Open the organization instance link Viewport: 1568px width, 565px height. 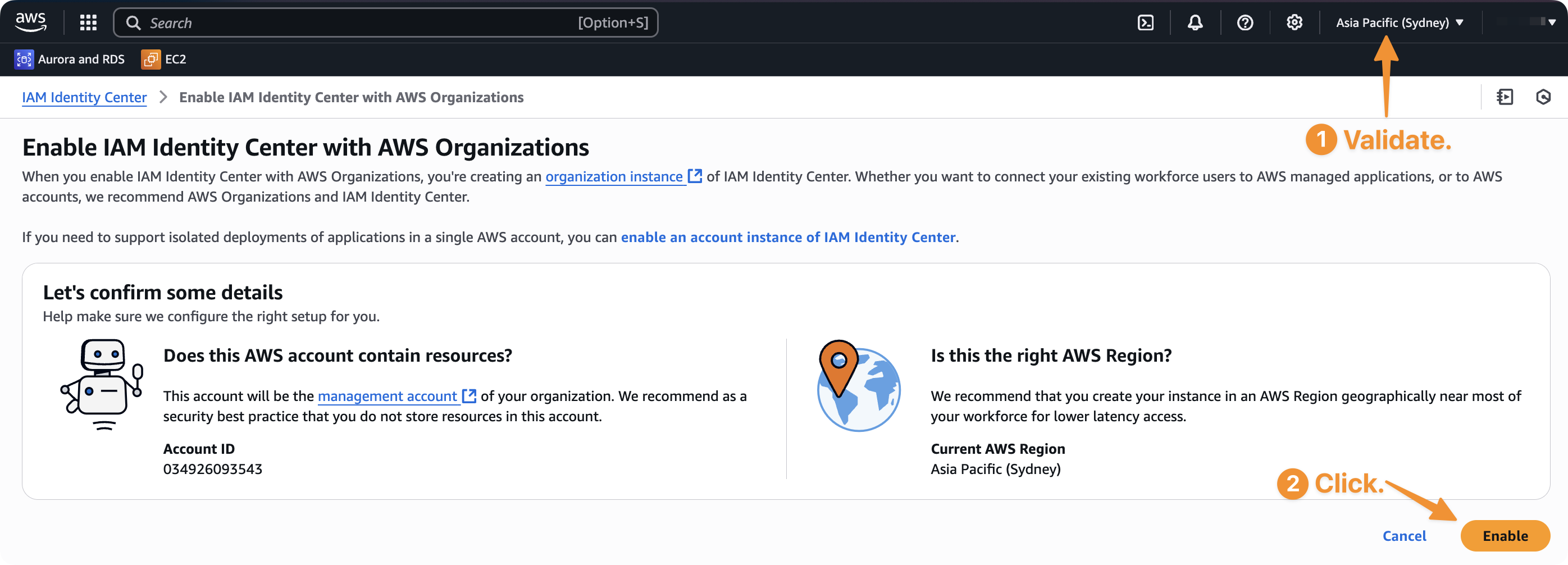(613, 177)
